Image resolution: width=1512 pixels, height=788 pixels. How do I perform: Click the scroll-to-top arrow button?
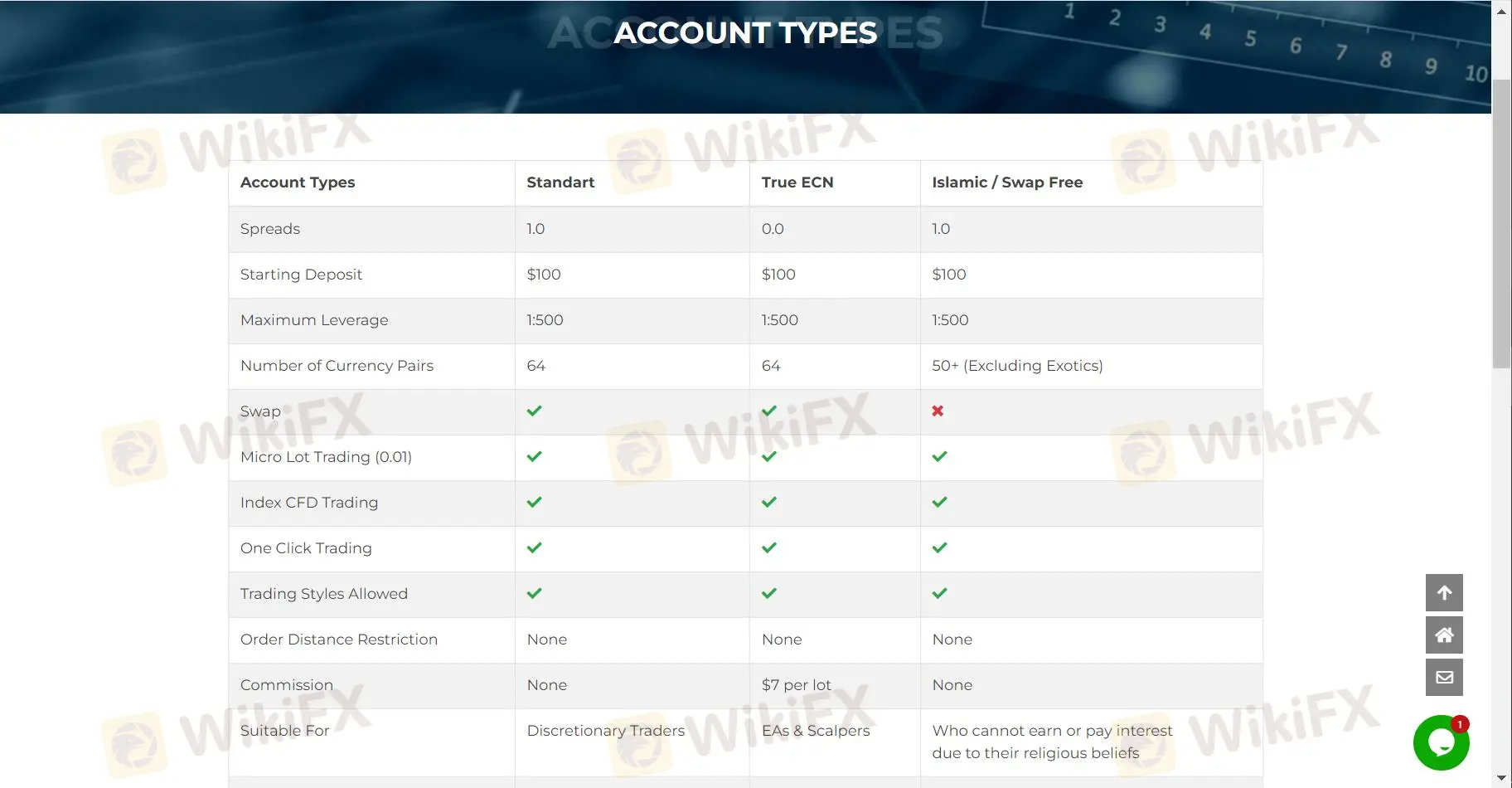point(1444,593)
